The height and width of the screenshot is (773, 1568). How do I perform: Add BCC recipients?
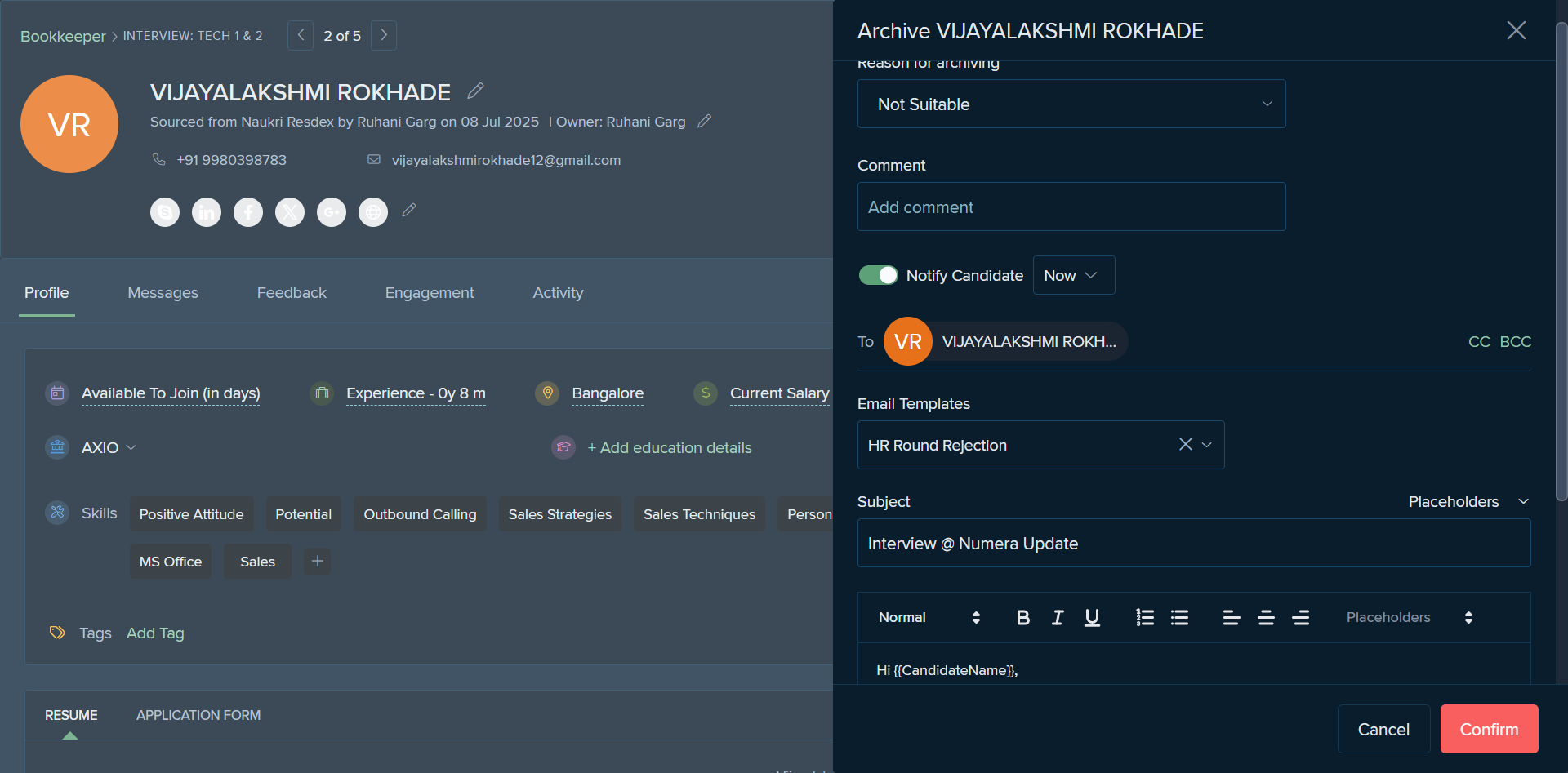click(1516, 341)
